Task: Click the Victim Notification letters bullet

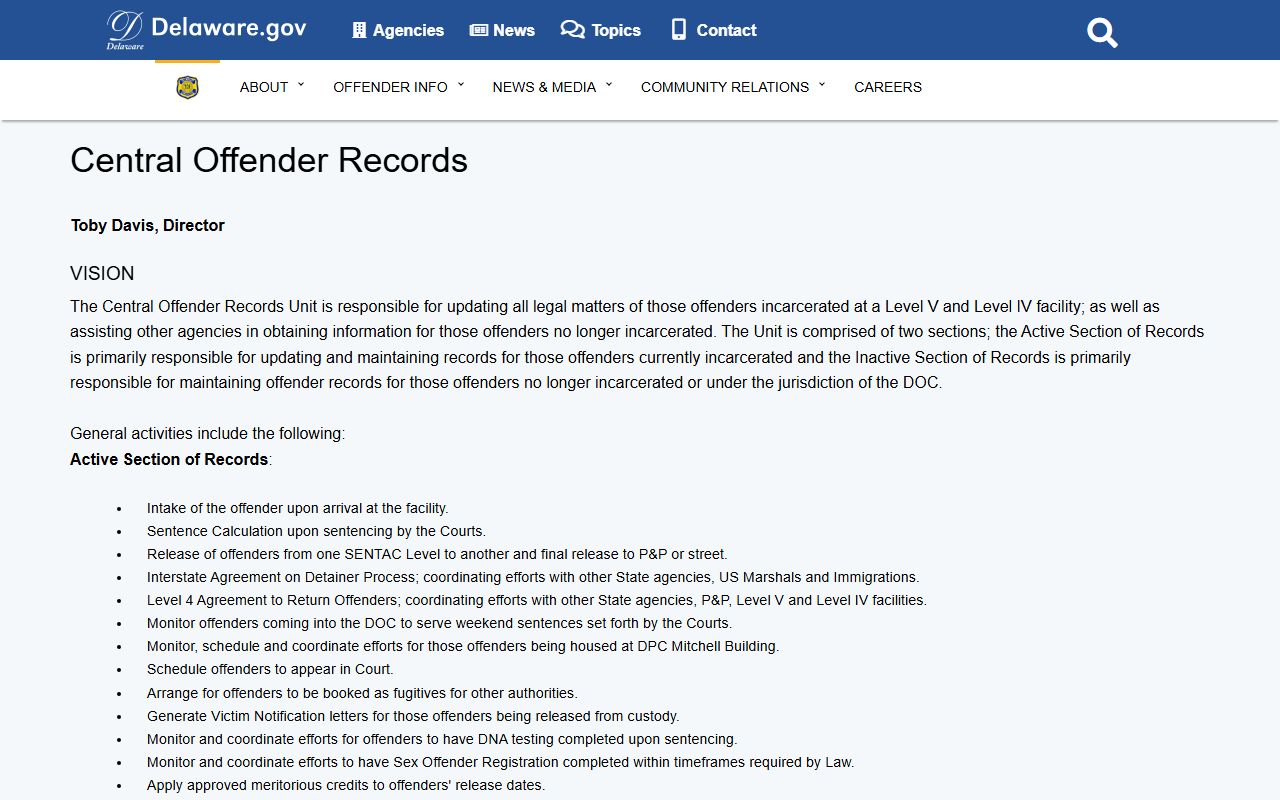Action: 413,716
